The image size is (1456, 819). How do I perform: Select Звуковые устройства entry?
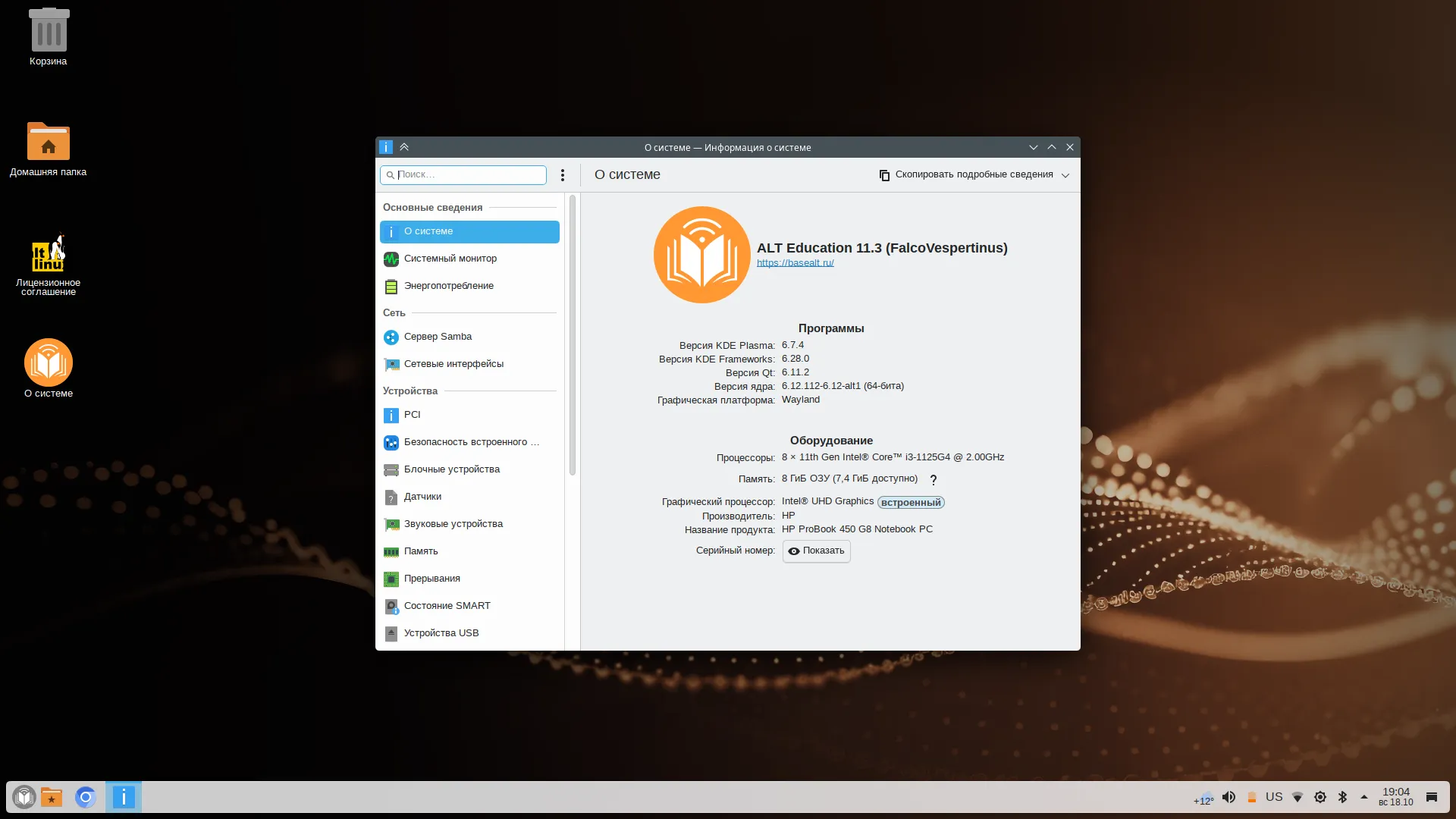(469, 524)
